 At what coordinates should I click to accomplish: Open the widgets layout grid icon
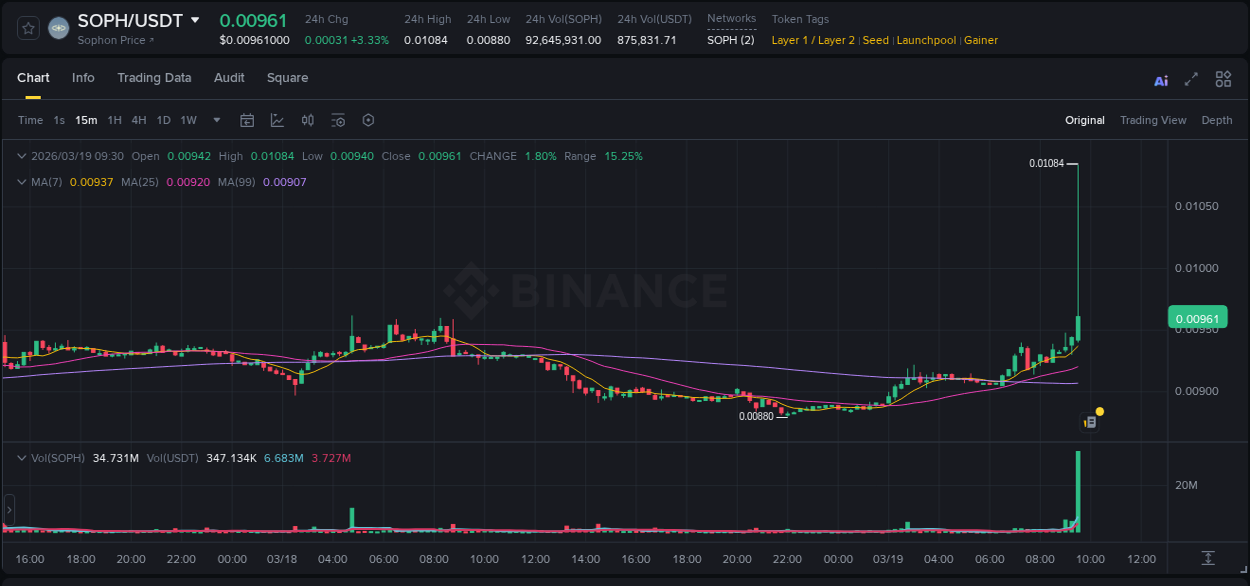pos(1223,78)
